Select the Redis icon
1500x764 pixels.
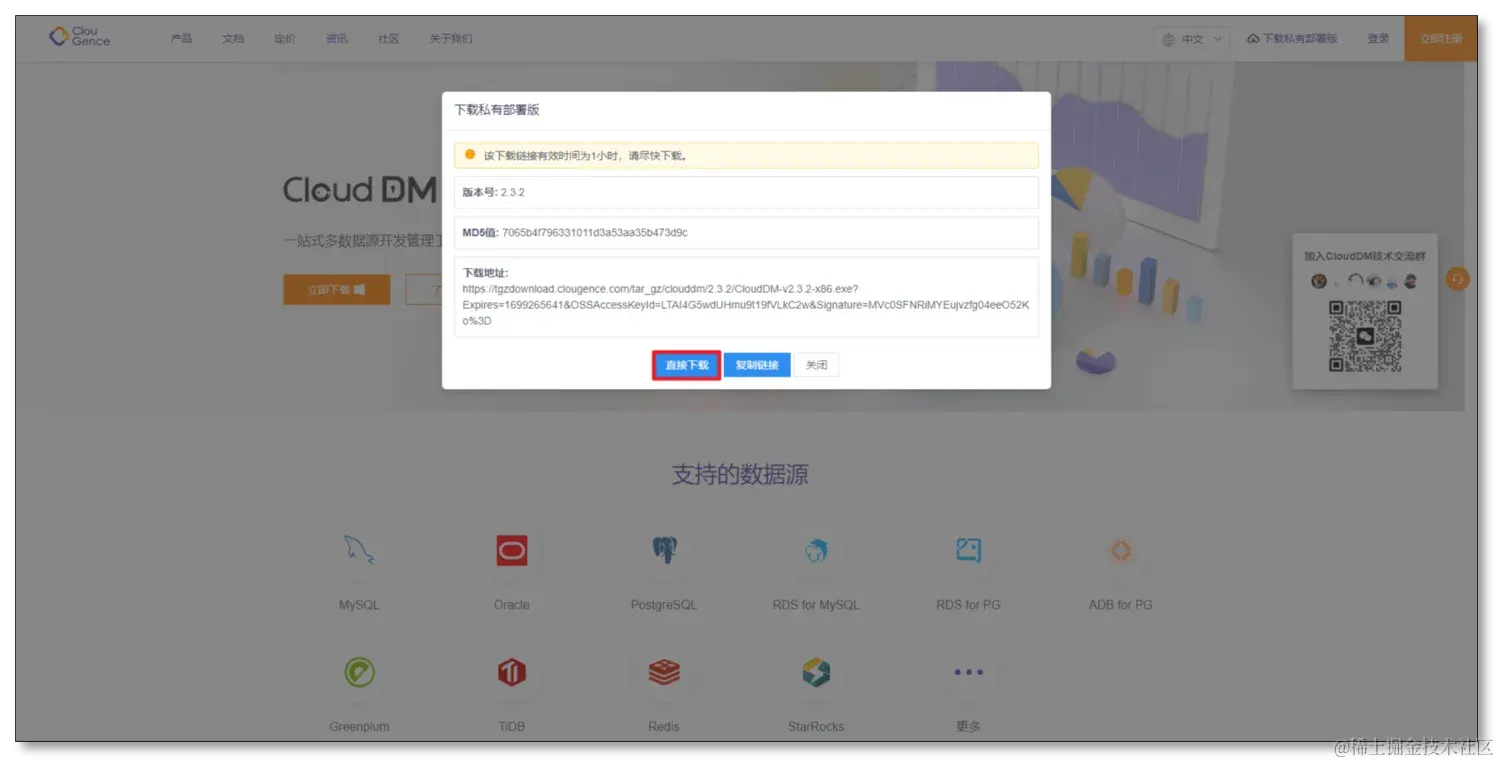click(x=664, y=672)
